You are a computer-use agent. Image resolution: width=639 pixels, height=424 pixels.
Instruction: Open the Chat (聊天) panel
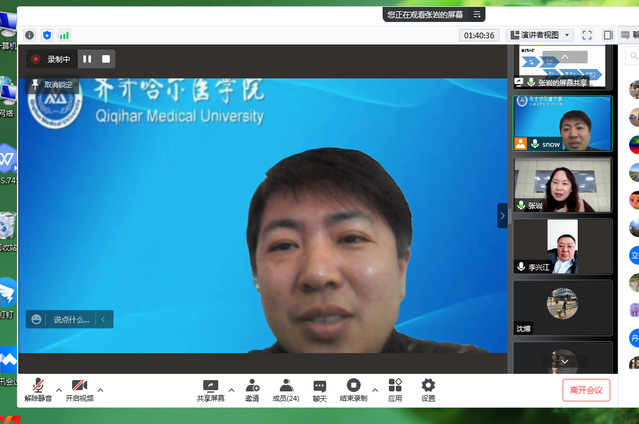pos(320,389)
